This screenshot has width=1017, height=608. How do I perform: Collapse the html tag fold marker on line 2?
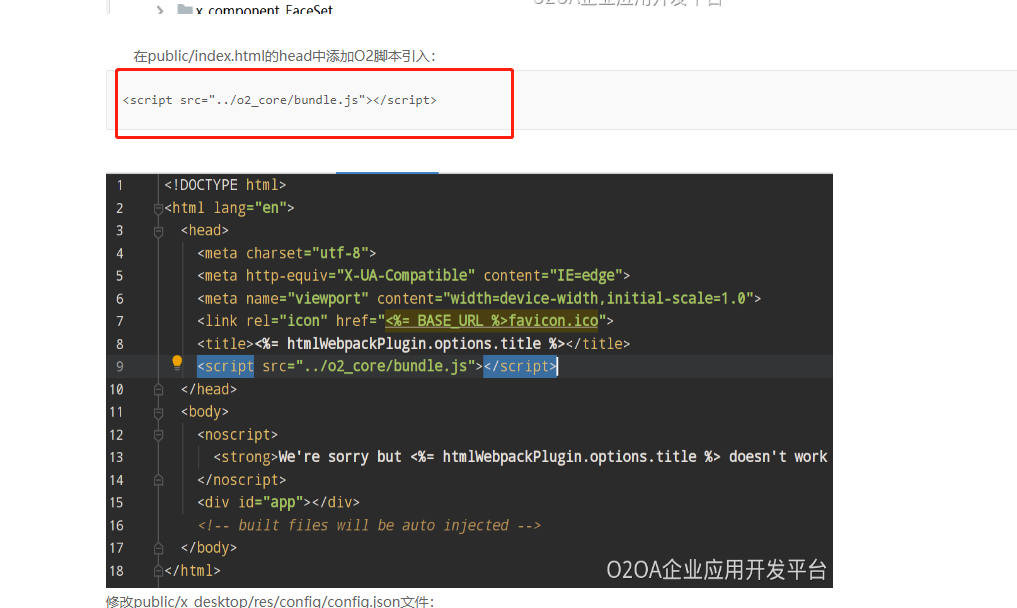tap(158, 208)
